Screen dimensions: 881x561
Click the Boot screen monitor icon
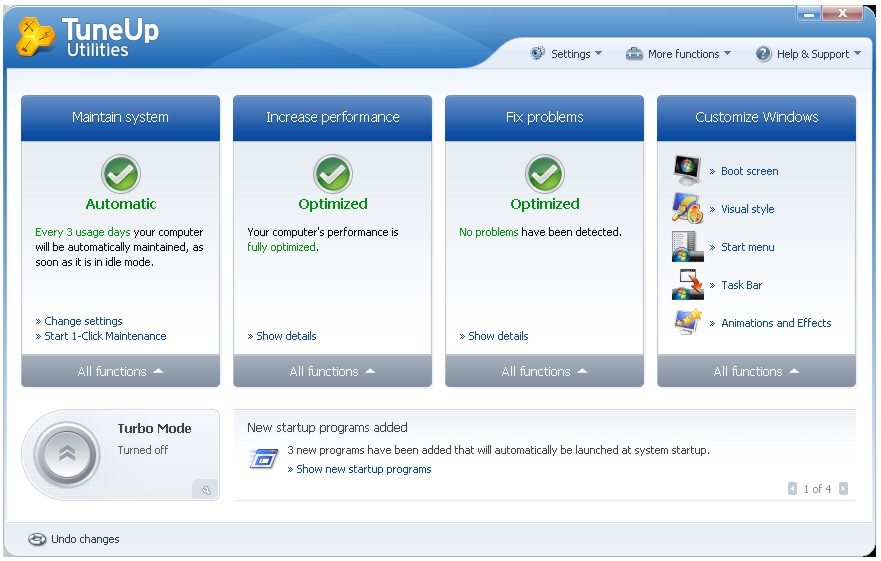(x=687, y=170)
